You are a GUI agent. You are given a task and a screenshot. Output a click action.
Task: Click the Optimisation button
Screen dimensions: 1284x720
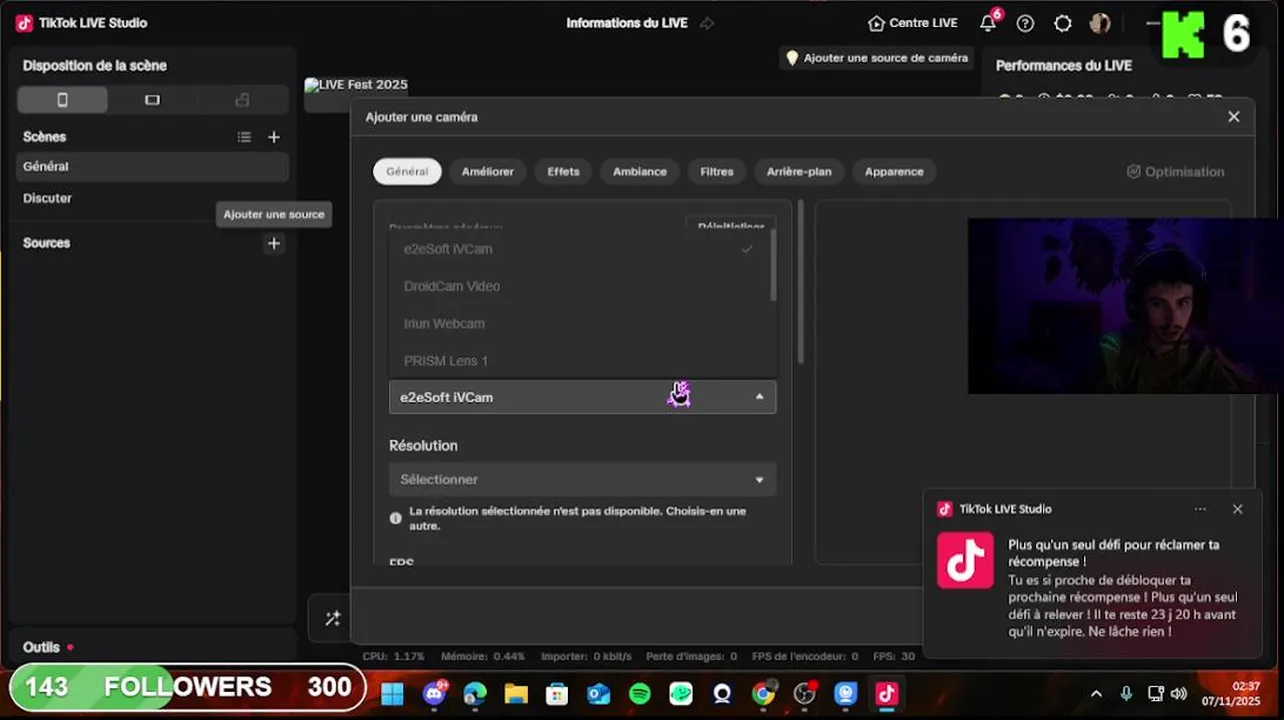(1175, 172)
